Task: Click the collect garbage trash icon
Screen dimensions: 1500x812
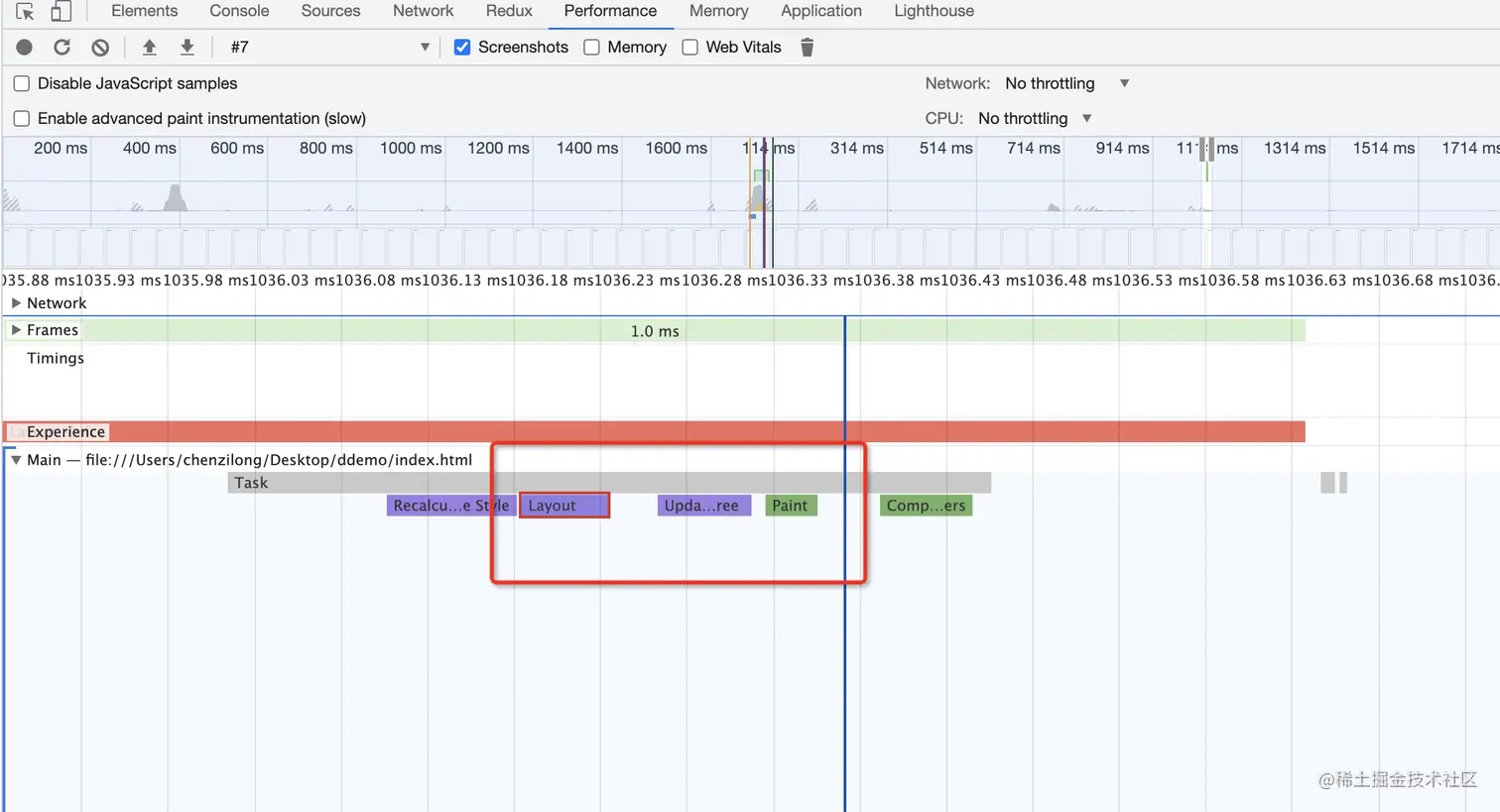Action: (x=808, y=47)
